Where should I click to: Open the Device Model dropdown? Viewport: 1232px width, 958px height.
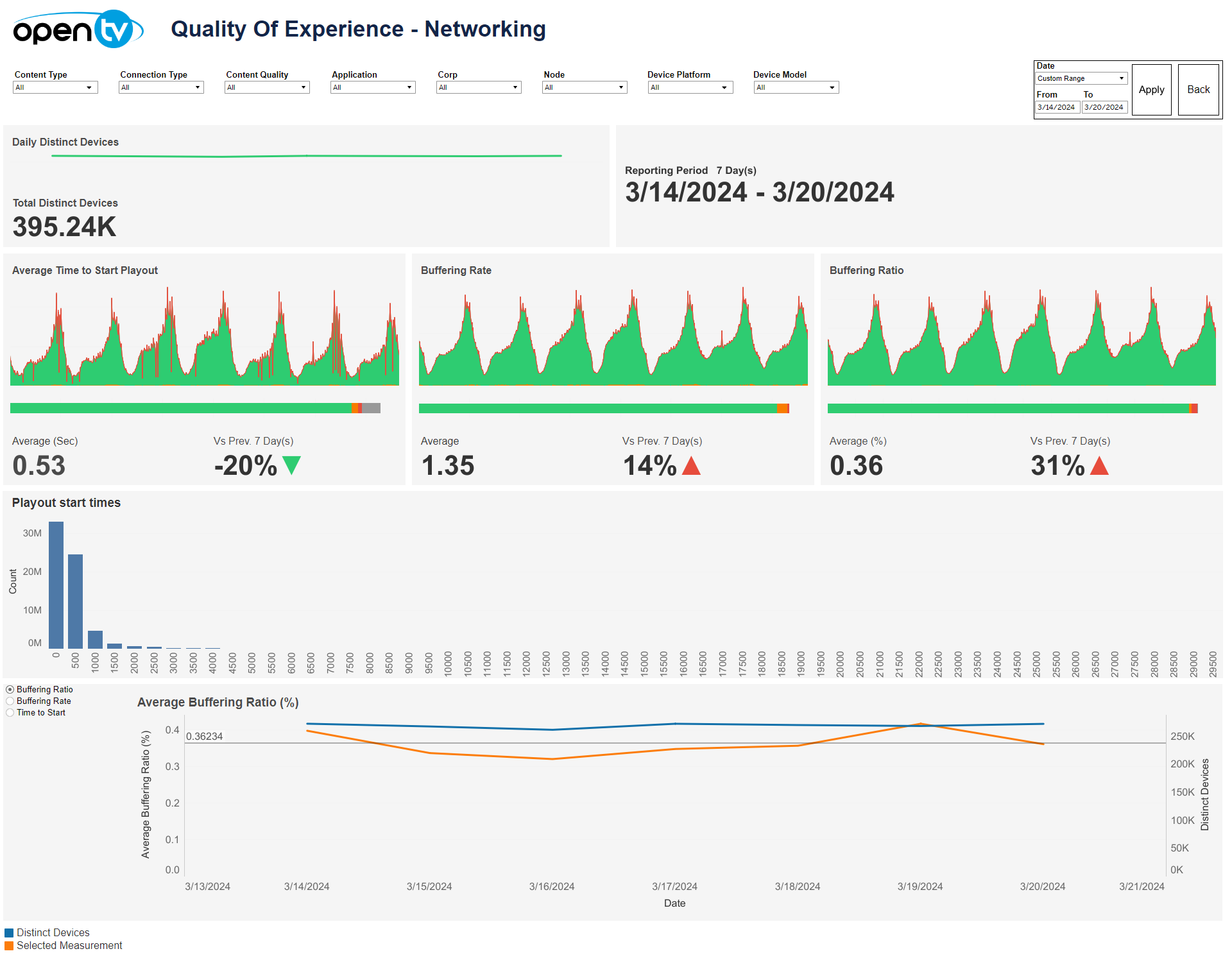796,87
